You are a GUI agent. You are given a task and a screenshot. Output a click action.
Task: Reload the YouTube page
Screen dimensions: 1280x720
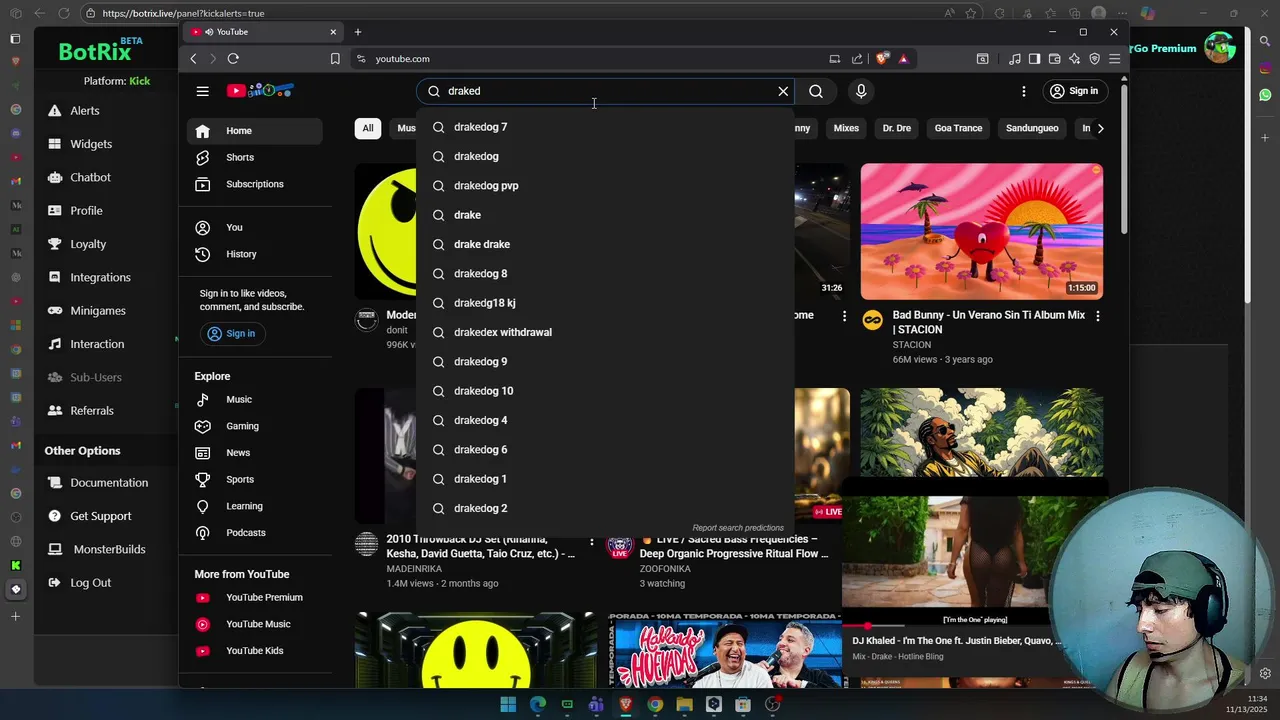pos(233,59)
